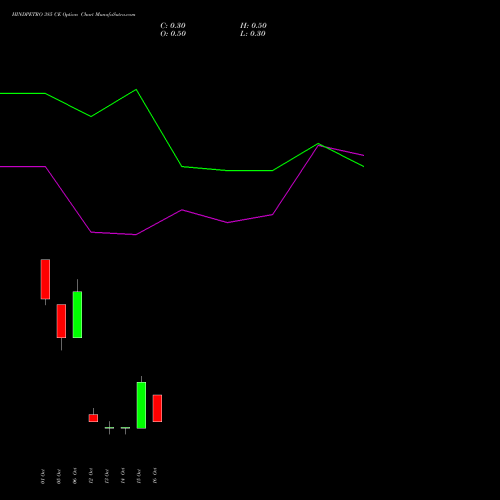Click the tall red candle above 01 Oct
Screen dimensions: 500x500
pyautogui.click(x=45, y=279)
